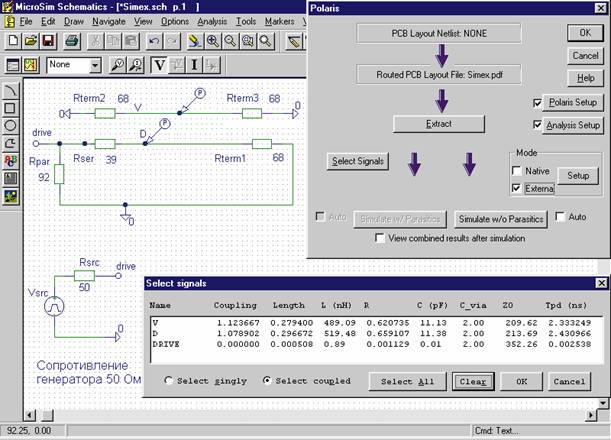Click the Extract button in Polaris
The height and width of the screenshot is (440, 611).
pos(439,124)
